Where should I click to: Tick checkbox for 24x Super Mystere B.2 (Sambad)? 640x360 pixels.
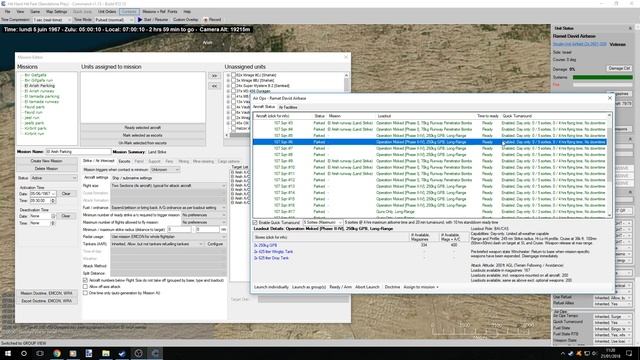coord(233,86)
